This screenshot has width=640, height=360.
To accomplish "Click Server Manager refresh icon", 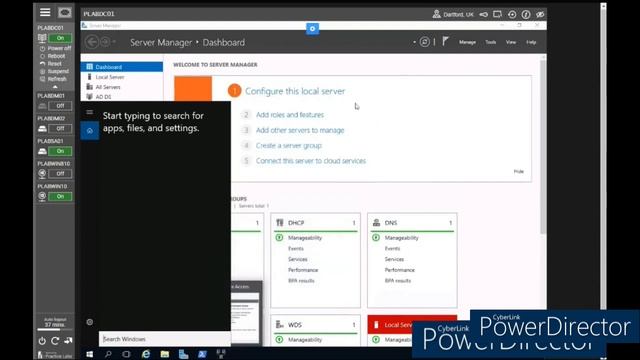I will 424,42.
